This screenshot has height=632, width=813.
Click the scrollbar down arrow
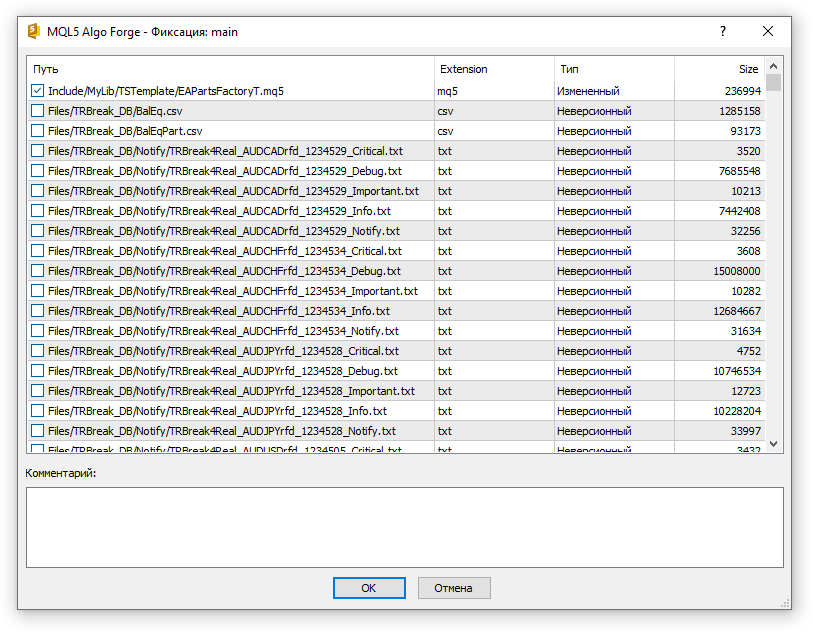tap(774, 444)
